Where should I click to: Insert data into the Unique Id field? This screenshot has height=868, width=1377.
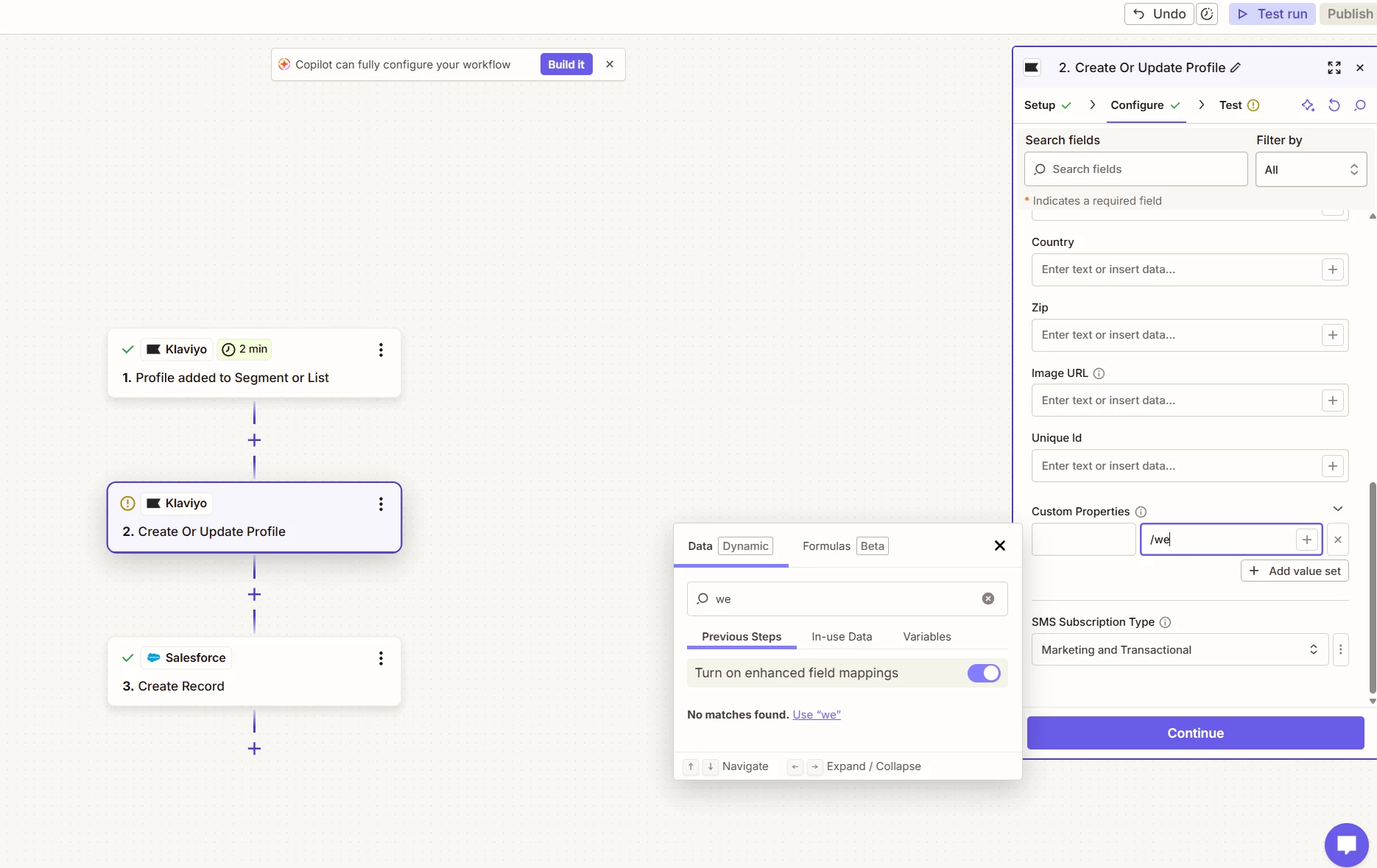click(1333, 466)
